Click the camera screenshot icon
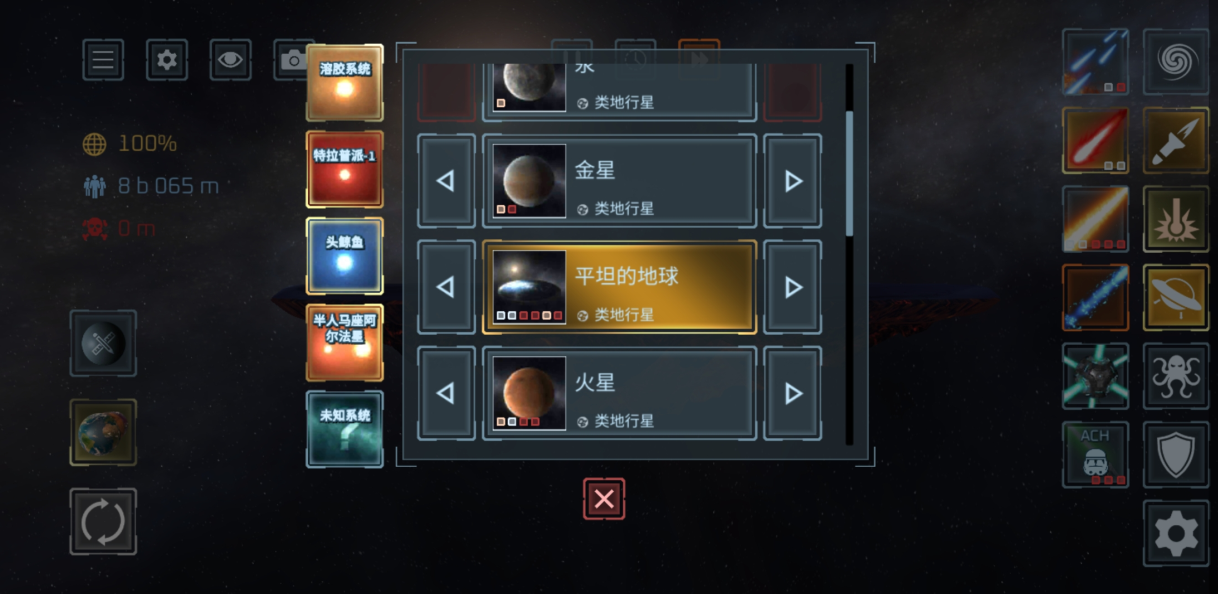 pos(291,60)
